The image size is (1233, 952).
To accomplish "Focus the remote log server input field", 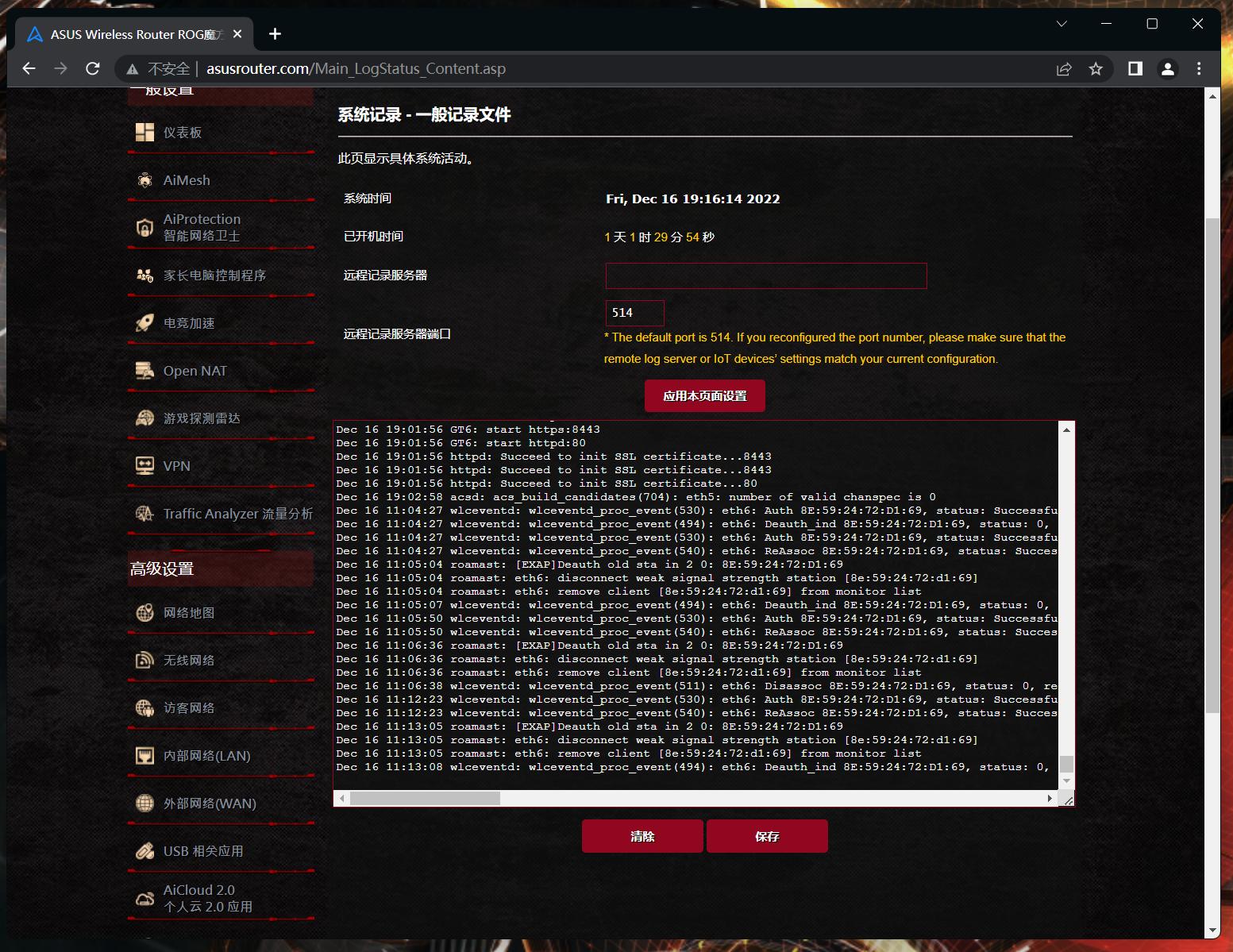I will (x=765, y=276).
